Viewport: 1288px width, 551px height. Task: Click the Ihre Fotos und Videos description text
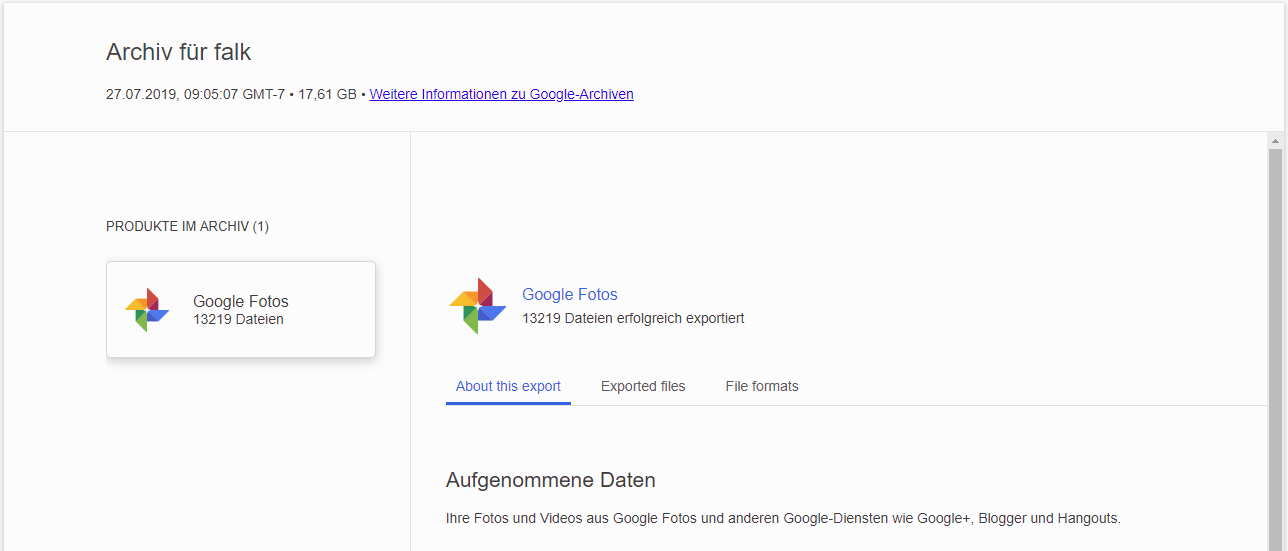tap(783, 518)
